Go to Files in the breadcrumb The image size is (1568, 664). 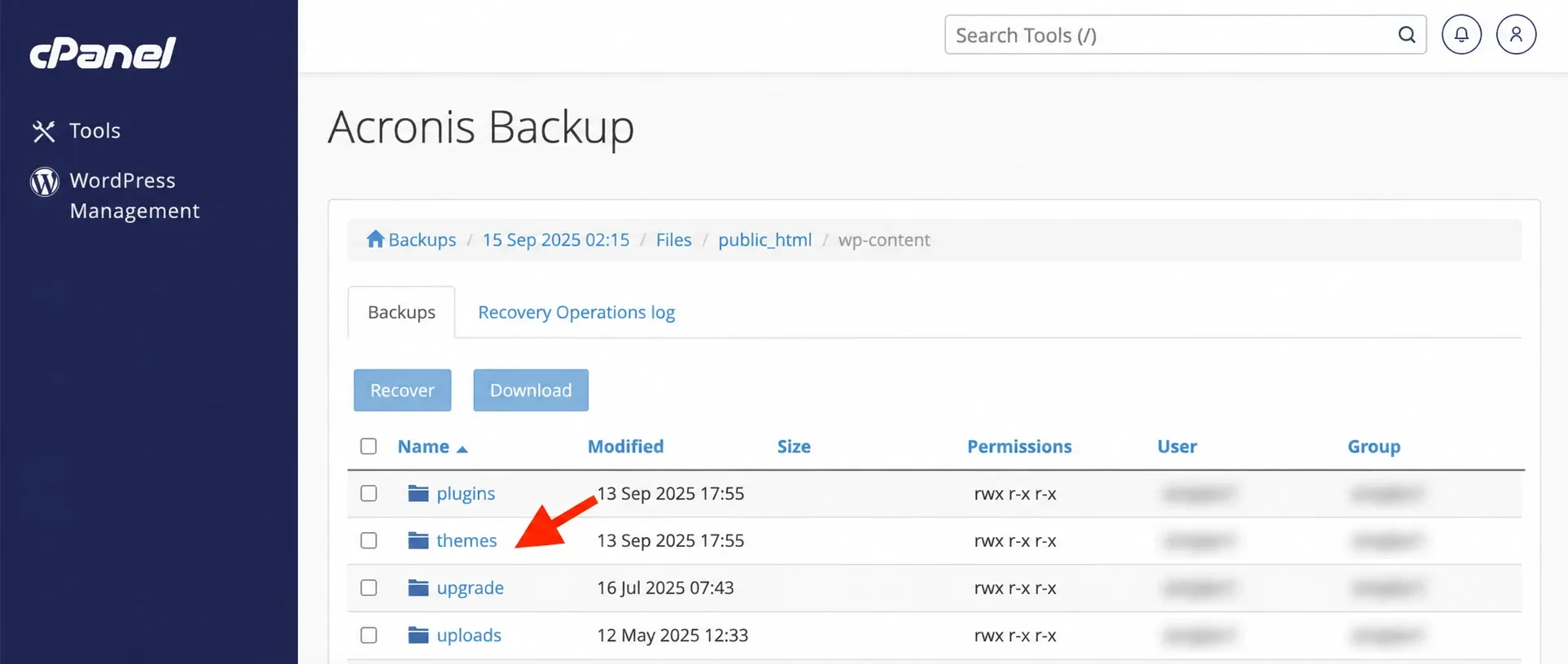tap(674, 239)
